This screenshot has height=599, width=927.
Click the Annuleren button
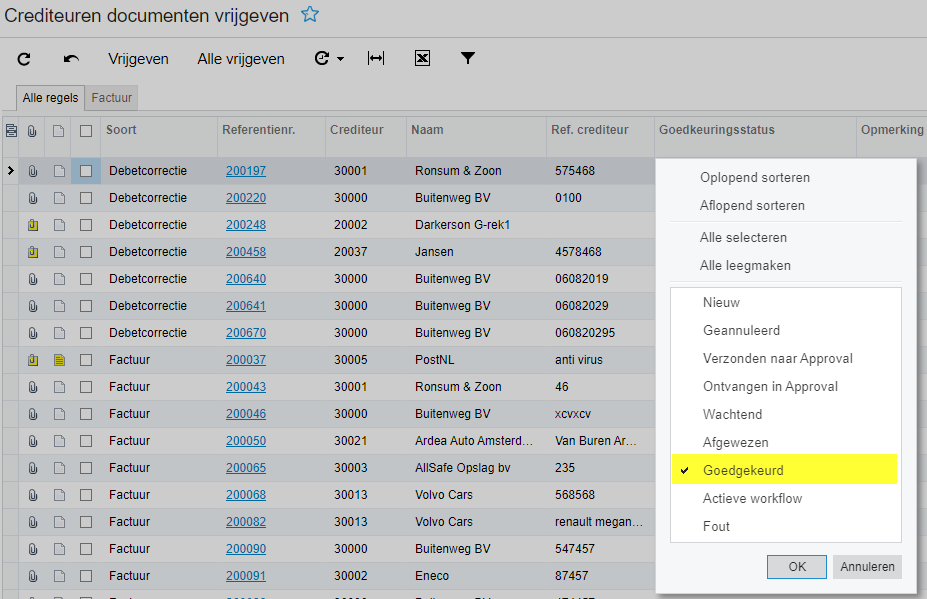pos(867,566)
